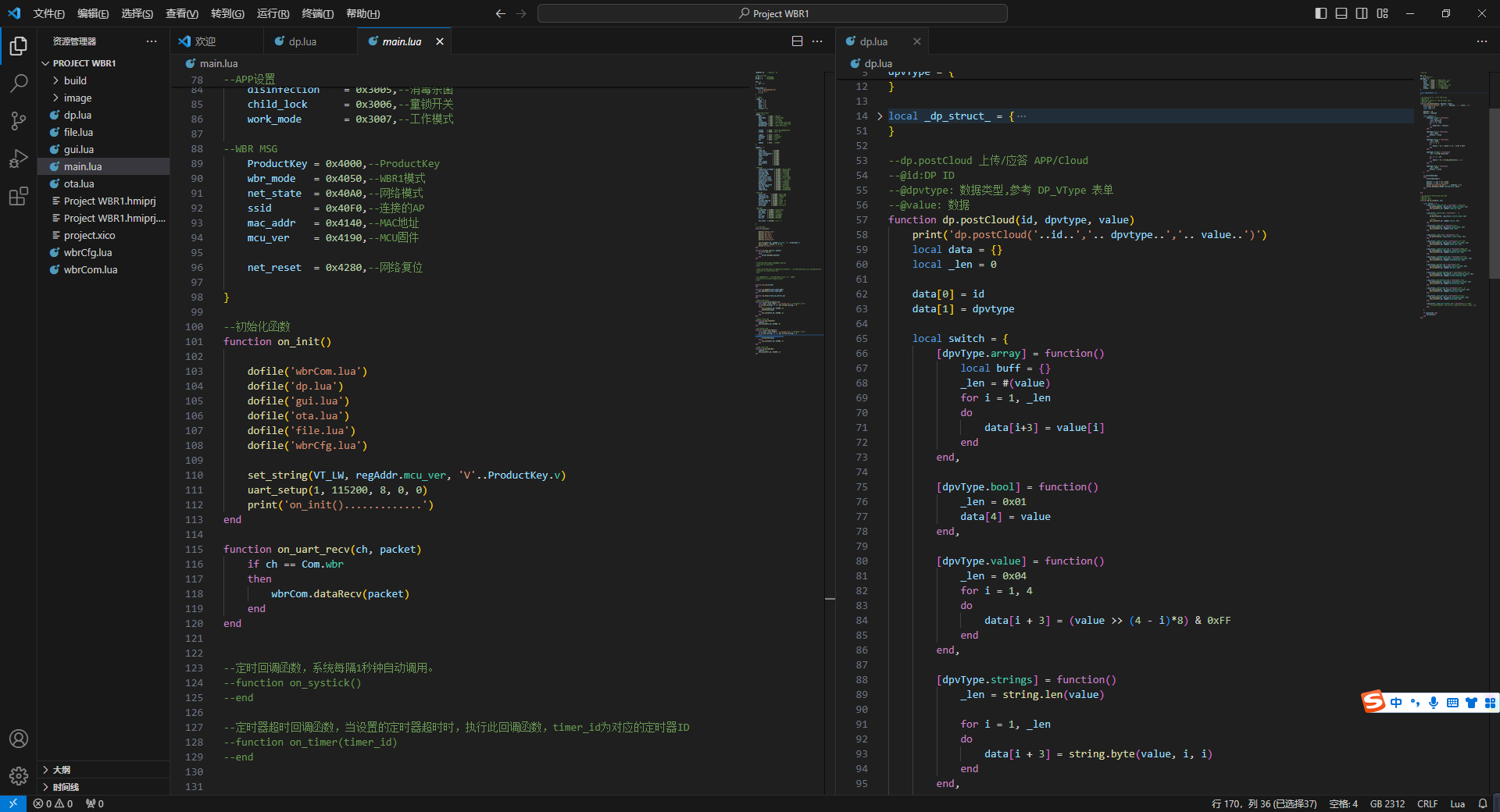Change indentation via 空格: 4

pyautogui.click(x=1344, y=803)
